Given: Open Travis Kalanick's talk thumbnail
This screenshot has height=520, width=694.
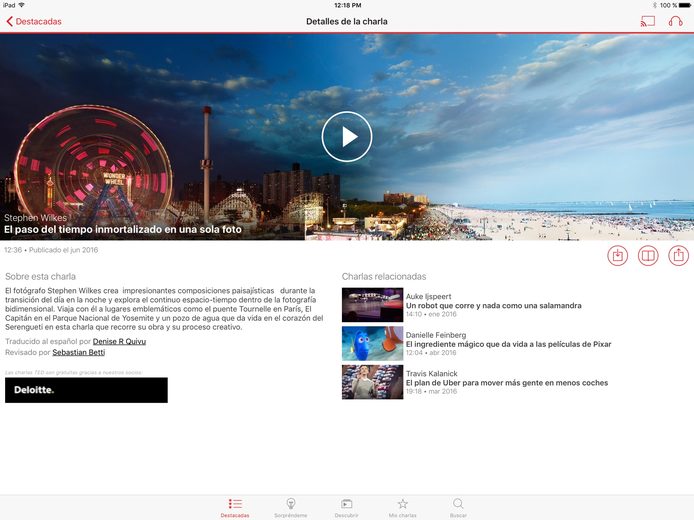Looking at the screenshot, I should point(372,382).
